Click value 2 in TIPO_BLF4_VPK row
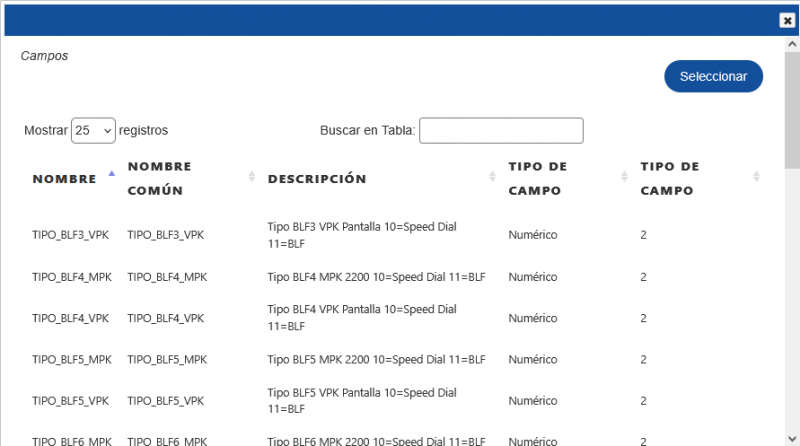Screen dimensions: 800x446 (x=643, y=318)
